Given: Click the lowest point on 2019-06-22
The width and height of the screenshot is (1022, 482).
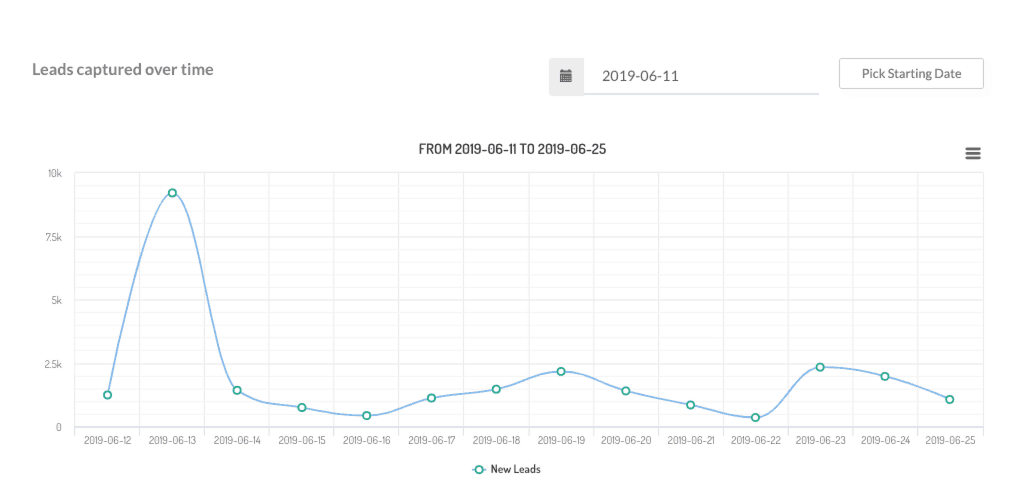Looking at the screenshot, I should (x=755, y=418).
